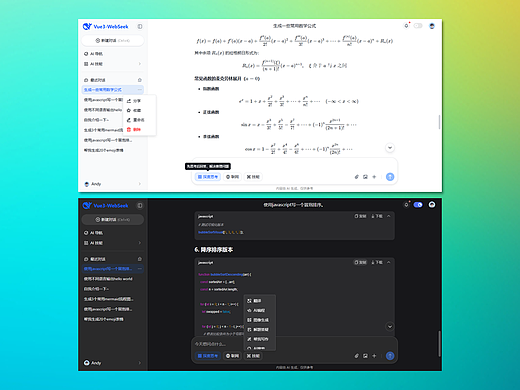This screenshot has height=390, width=520.
Task: Open the emoji chat in light sidebar
Action: (113, 150)
